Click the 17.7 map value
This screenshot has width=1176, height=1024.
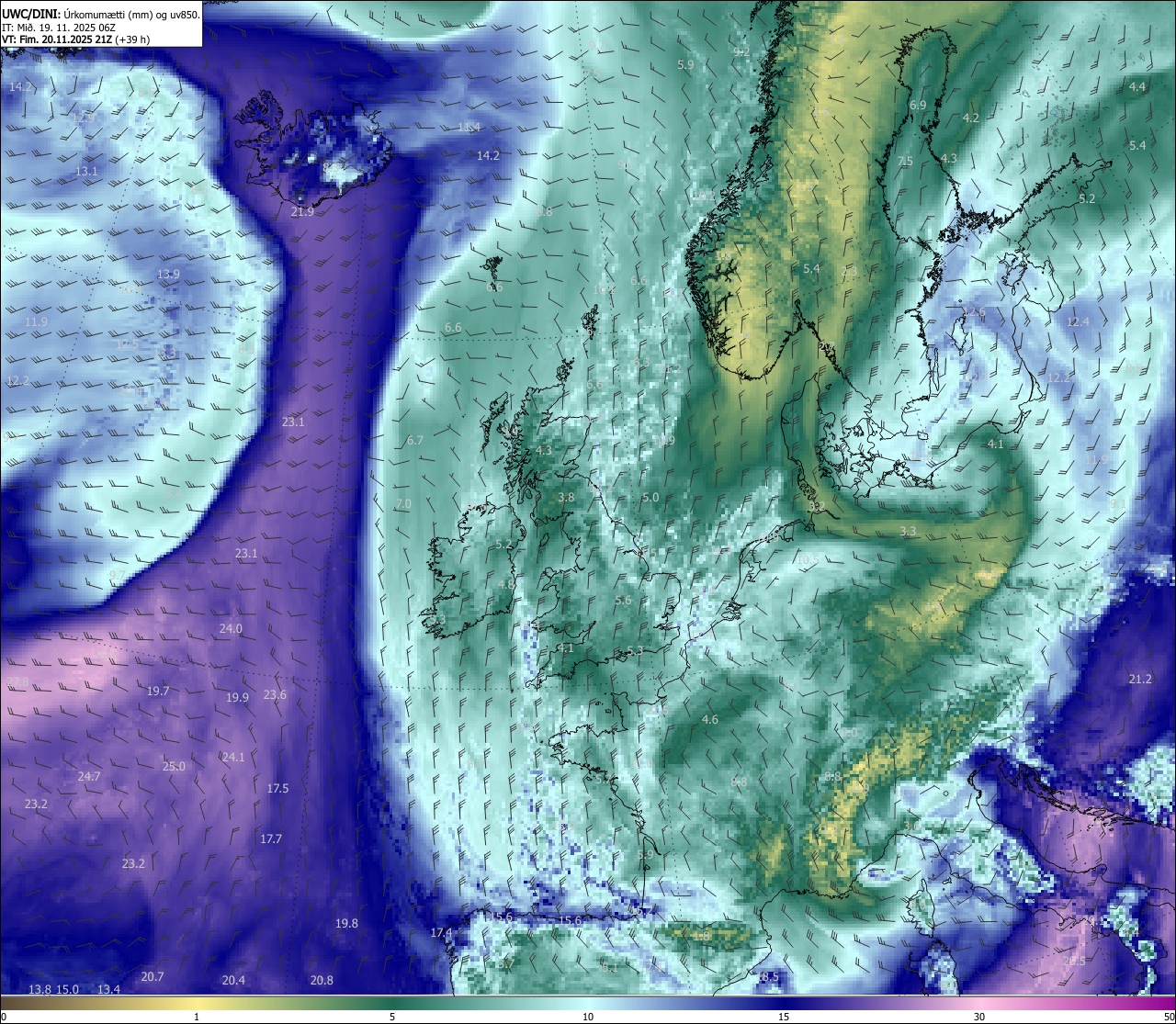(270, 838)
